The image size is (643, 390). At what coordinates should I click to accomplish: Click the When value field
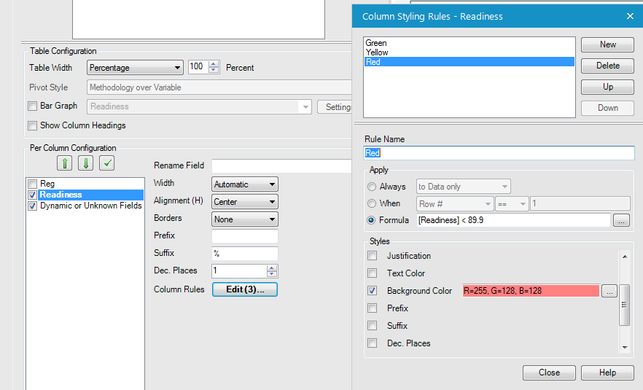tap(580, 204)
